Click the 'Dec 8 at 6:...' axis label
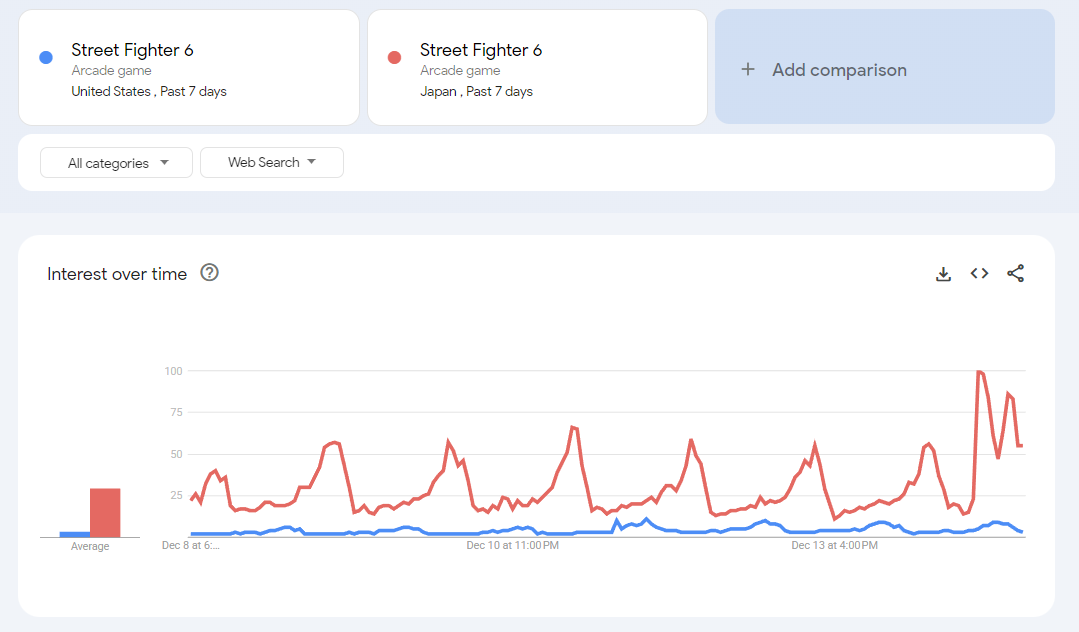Image resolution: width=1079 pixels, height=632 pixels. coord(191,545)
